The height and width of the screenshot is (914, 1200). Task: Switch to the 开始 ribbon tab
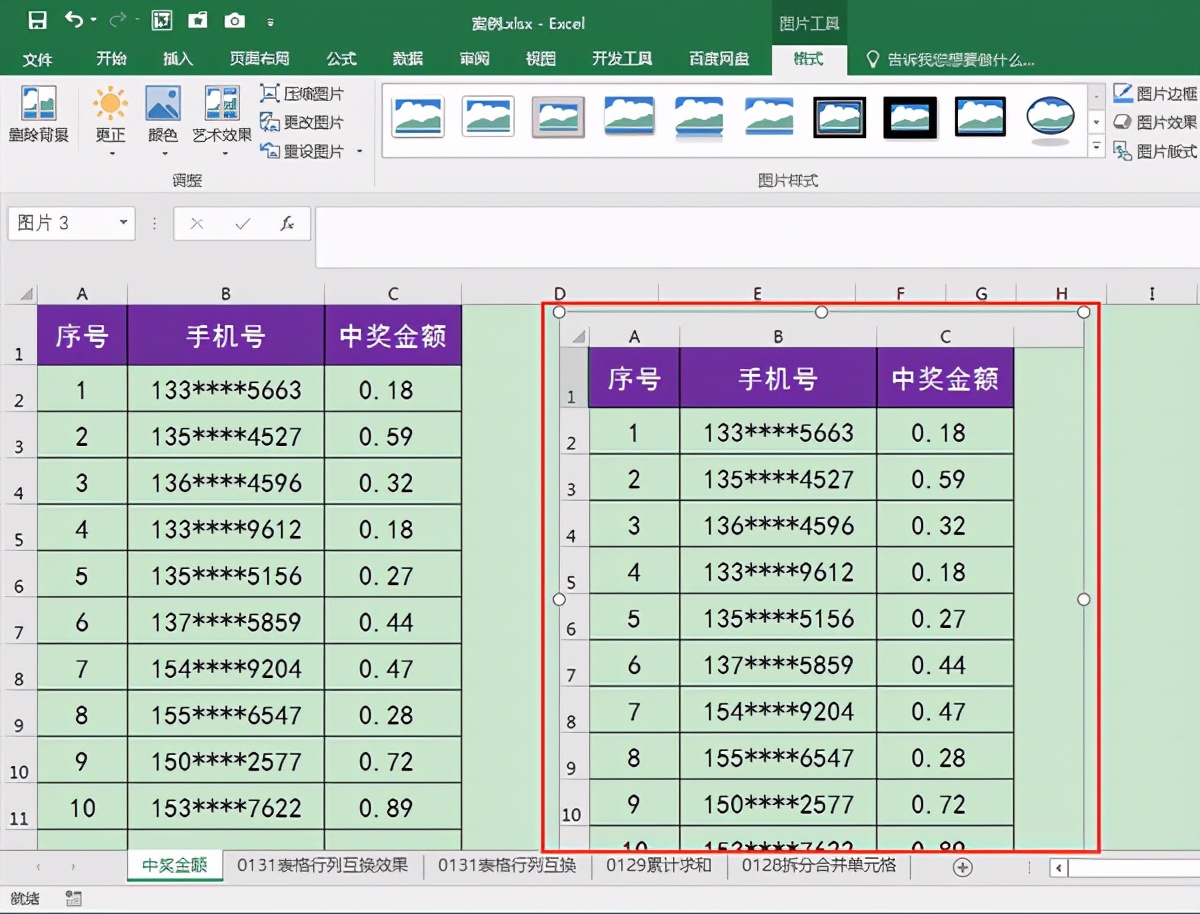111,59
